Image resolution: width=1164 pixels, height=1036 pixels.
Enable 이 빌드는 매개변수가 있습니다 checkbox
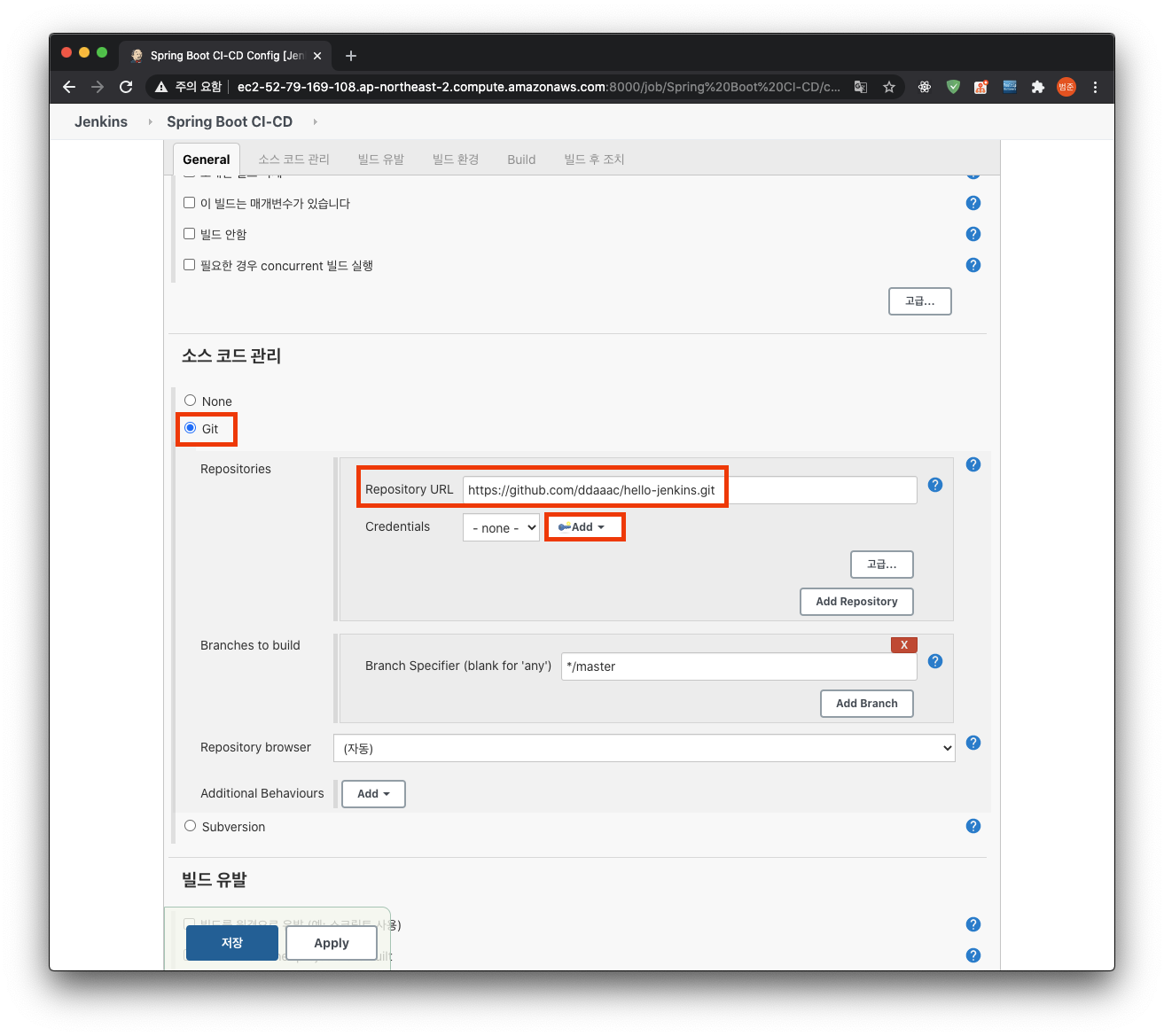[189, 203]
